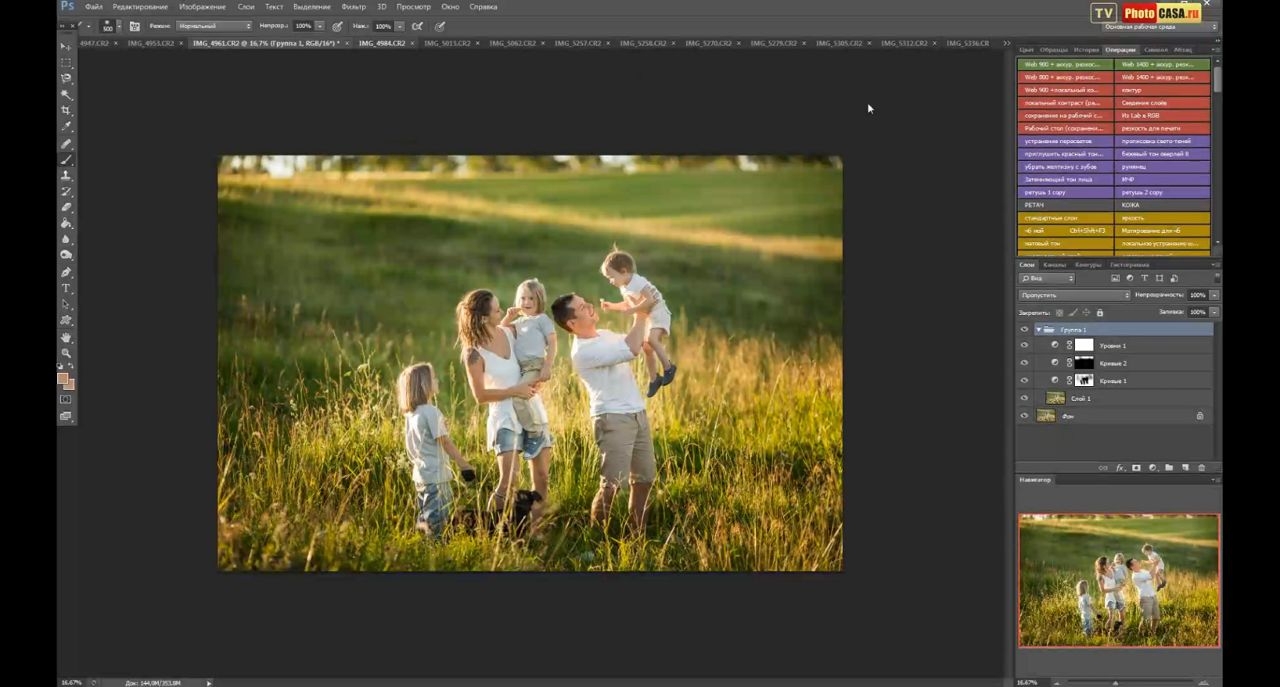Click the Delete layer trash icon
Screen dimensions: 1280x687
pyautogui.click(x=1201, y=468)
